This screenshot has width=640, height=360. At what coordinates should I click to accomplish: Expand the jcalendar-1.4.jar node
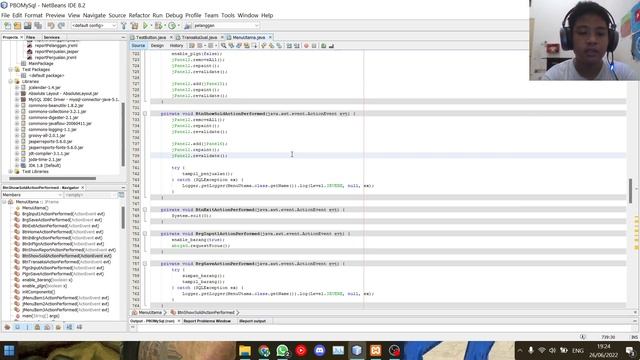point(17,87)
